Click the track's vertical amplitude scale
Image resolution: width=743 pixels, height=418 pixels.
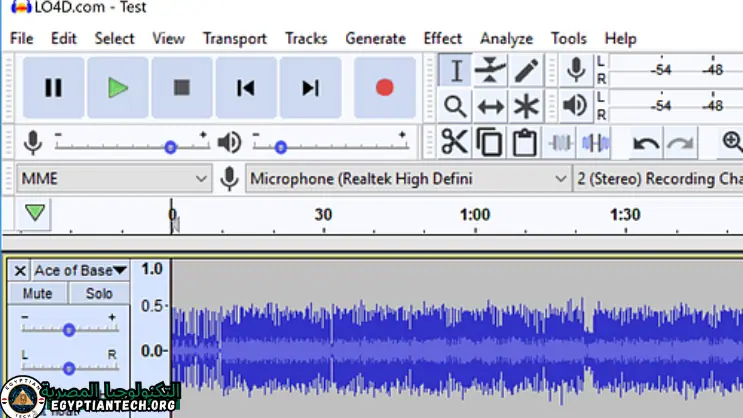point(151,337)
